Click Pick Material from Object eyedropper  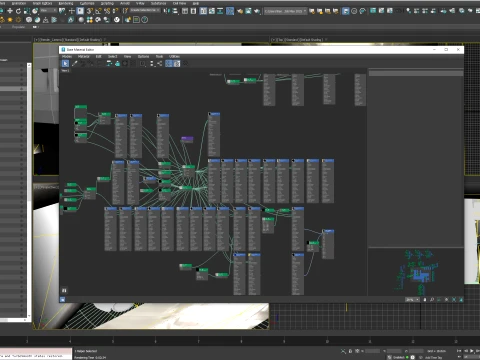75,63
